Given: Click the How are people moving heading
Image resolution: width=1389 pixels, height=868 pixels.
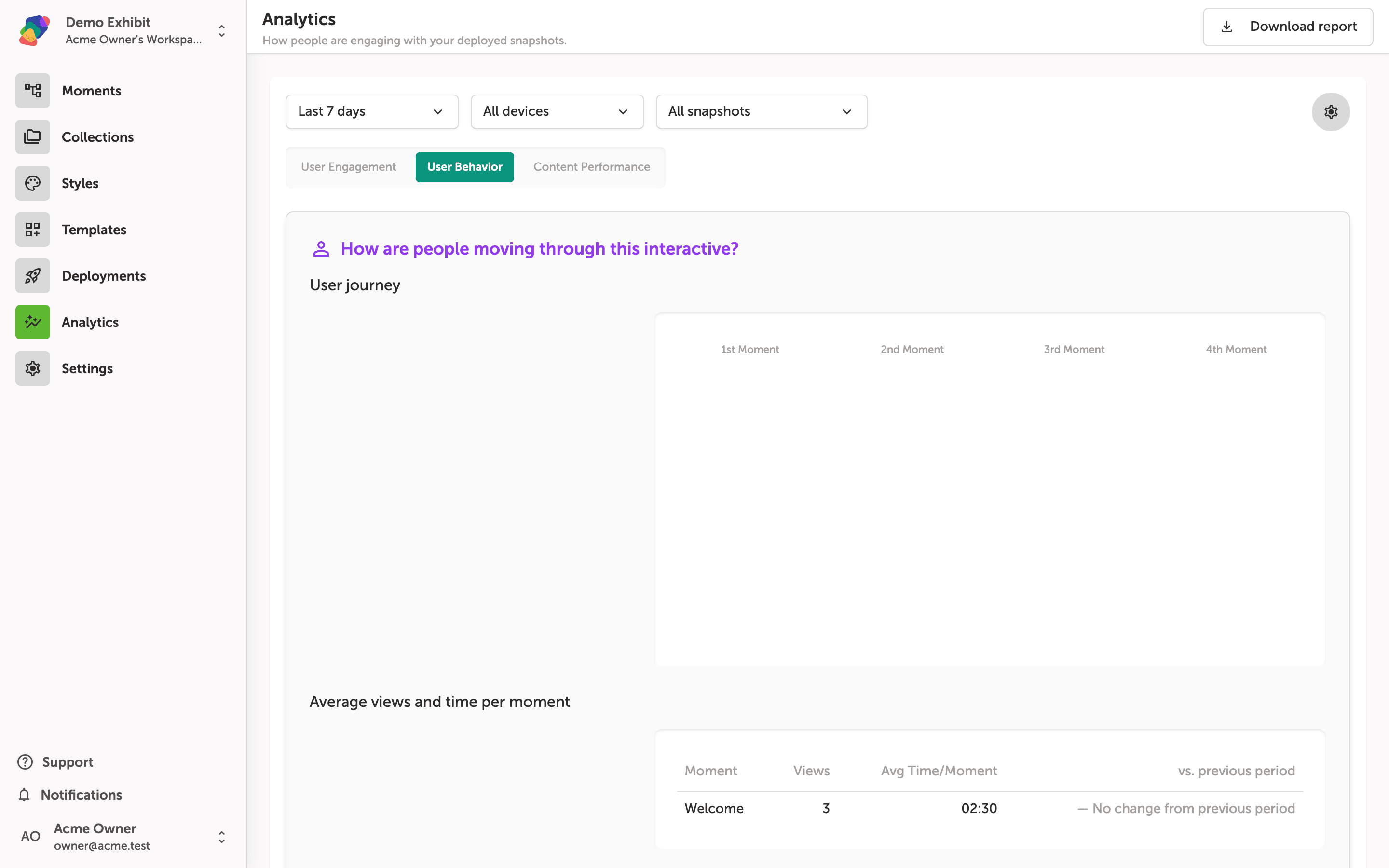Looking at the screenshot, I should [x=539, y=248].
